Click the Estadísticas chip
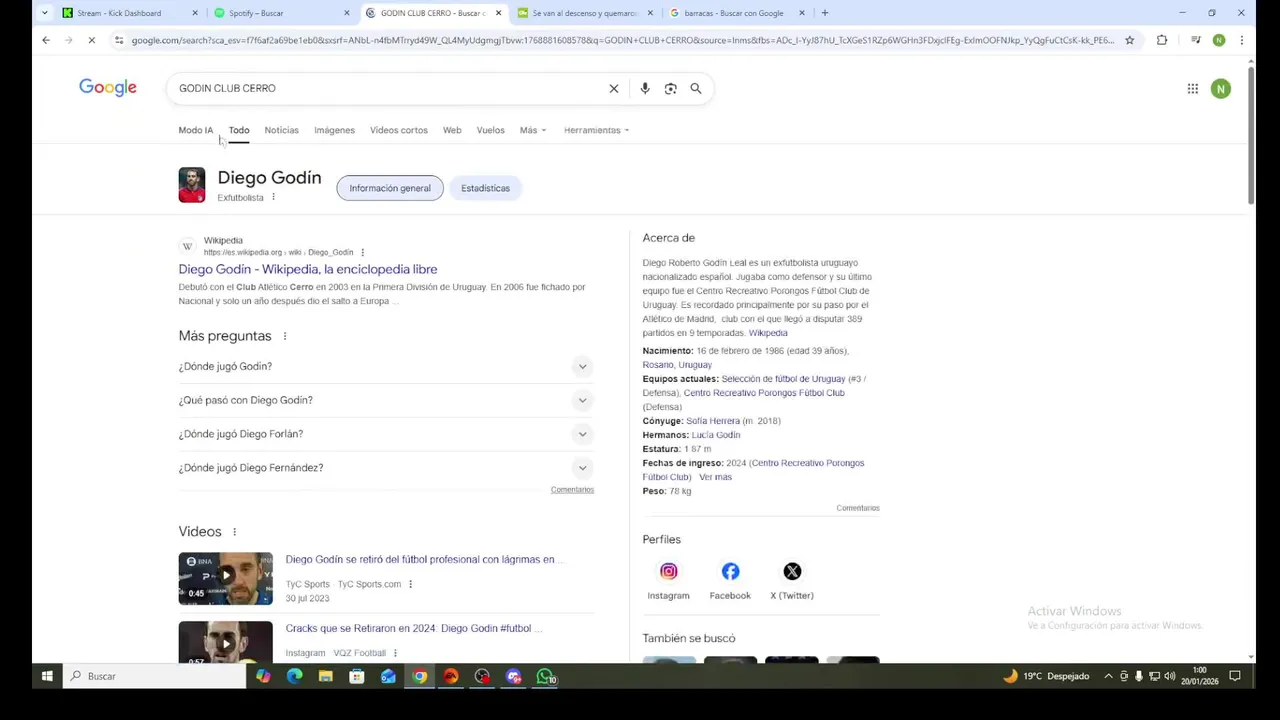This screenshot has width=1280, height=720. click(x=485, y=188)
